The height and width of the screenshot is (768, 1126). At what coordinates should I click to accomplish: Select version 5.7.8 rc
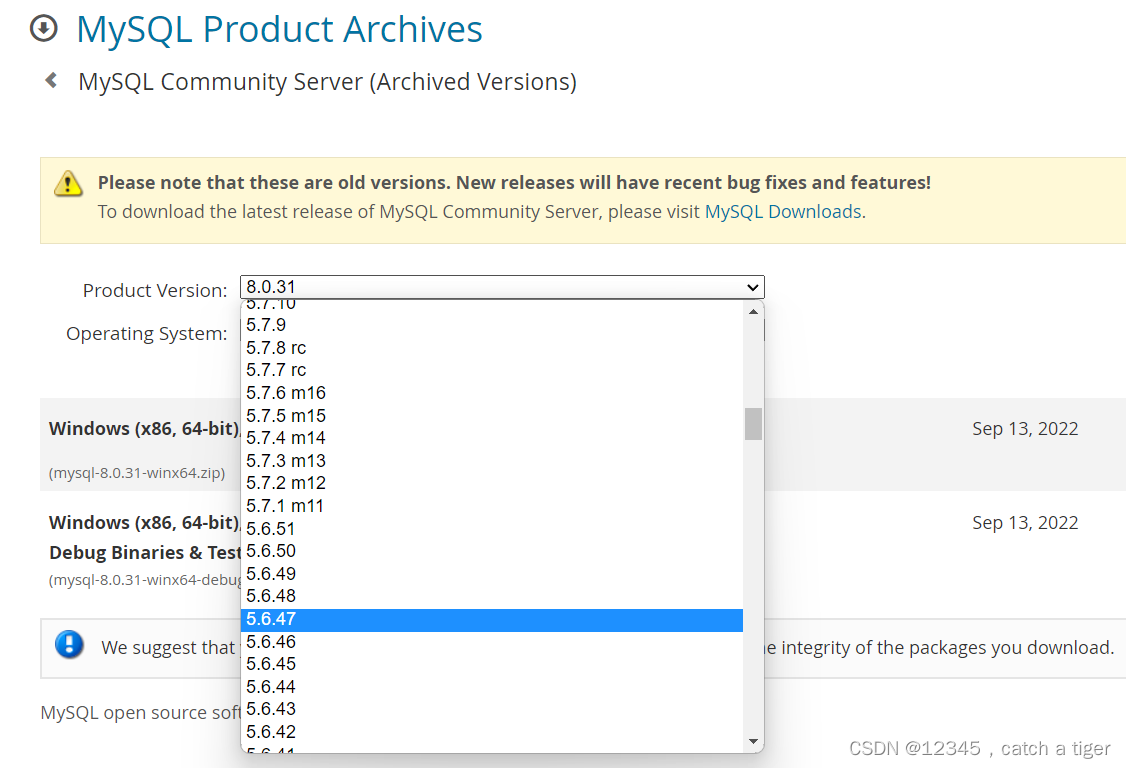(x=492, y=348)
